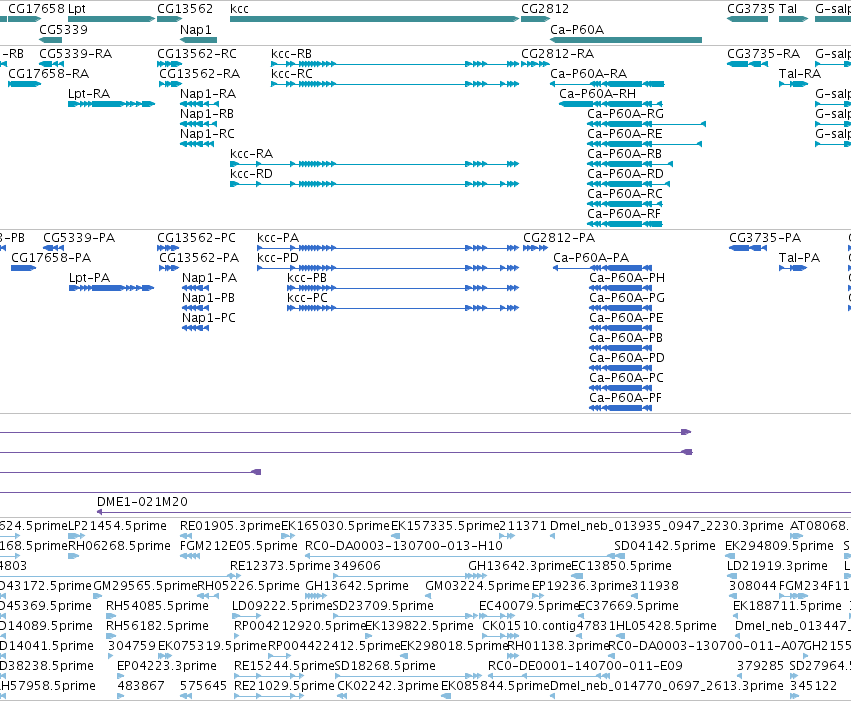This screenshot has height=701, width=851.
Task: Select transcript kcc-RB
Action: click(x=291, y=54)
